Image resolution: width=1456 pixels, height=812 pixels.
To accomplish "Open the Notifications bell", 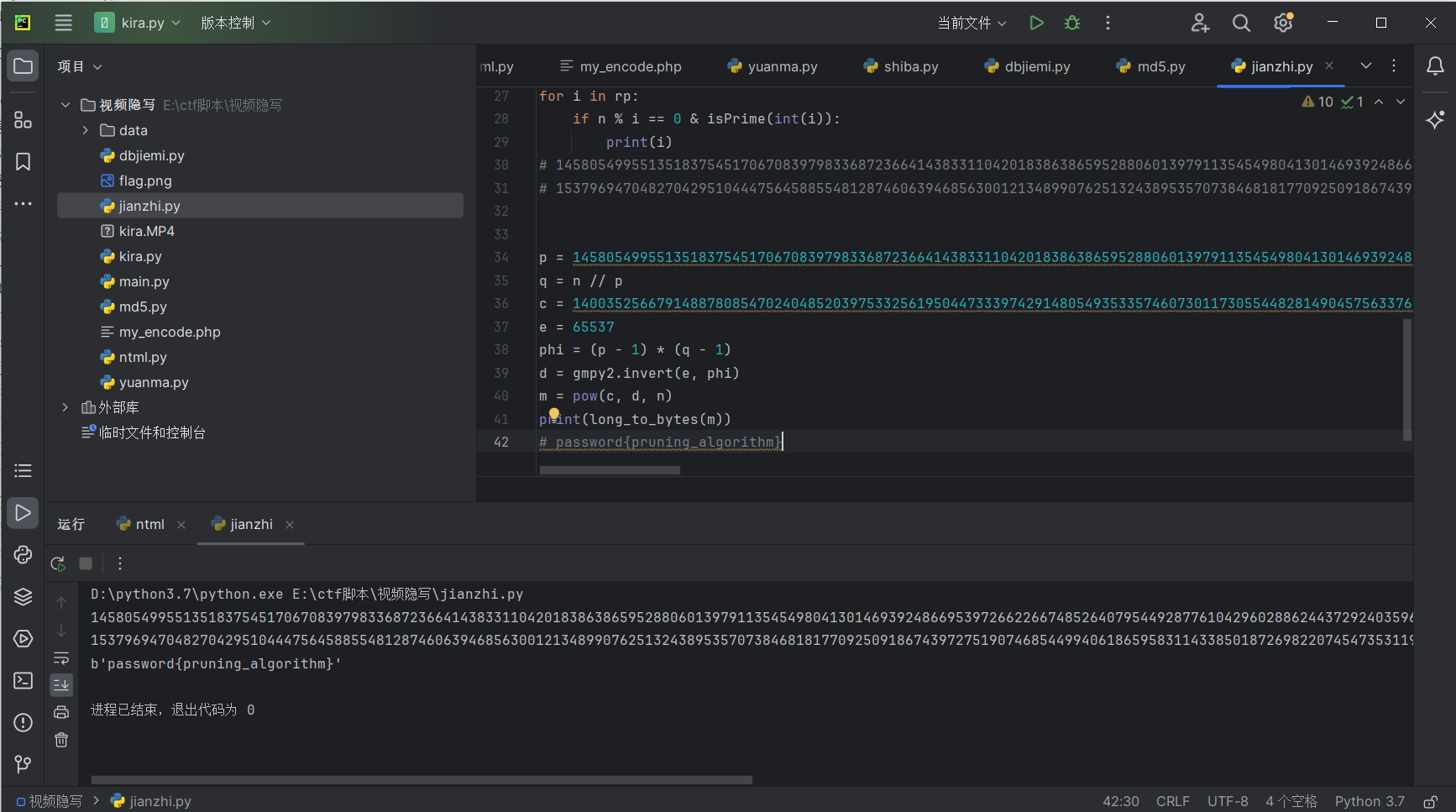I will 1435,66.
